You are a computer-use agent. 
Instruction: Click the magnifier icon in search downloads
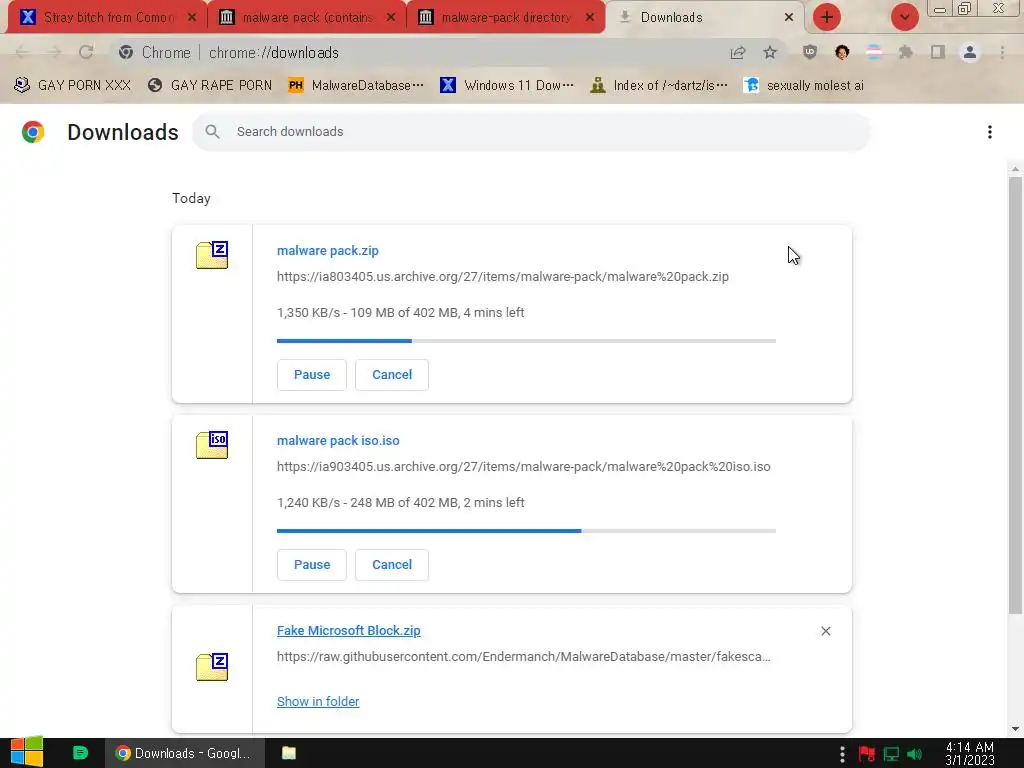[x=212, y=131]
